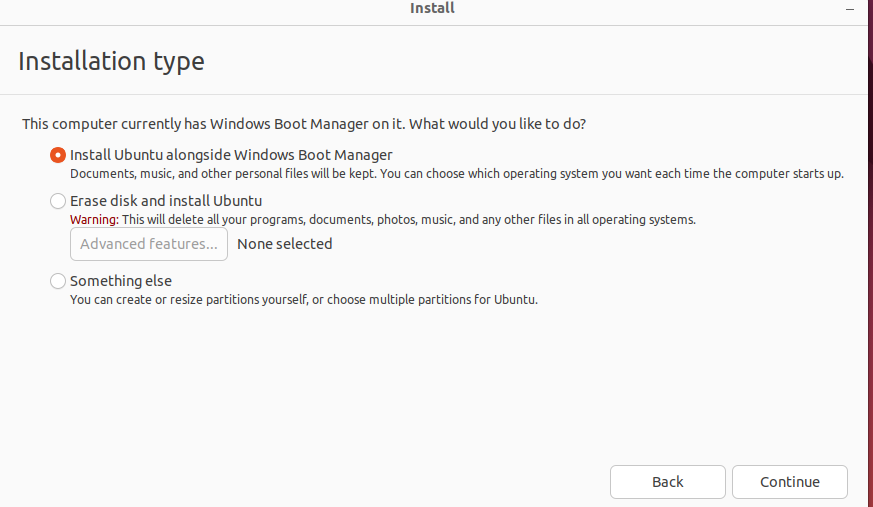Viewport: 873px width, 507px height.
Task: Click 'Documents, music, and other personal files' description
Action: [457, 174]
